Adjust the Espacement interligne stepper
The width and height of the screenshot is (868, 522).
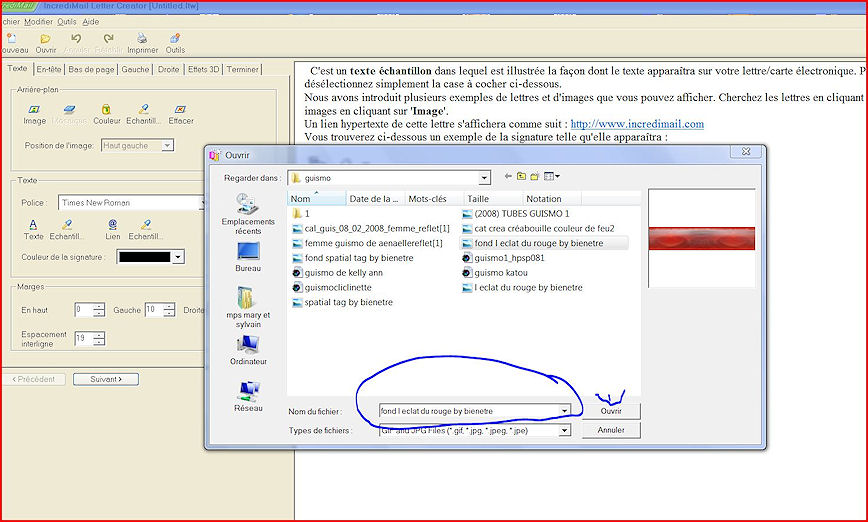[x=99, y=339]
